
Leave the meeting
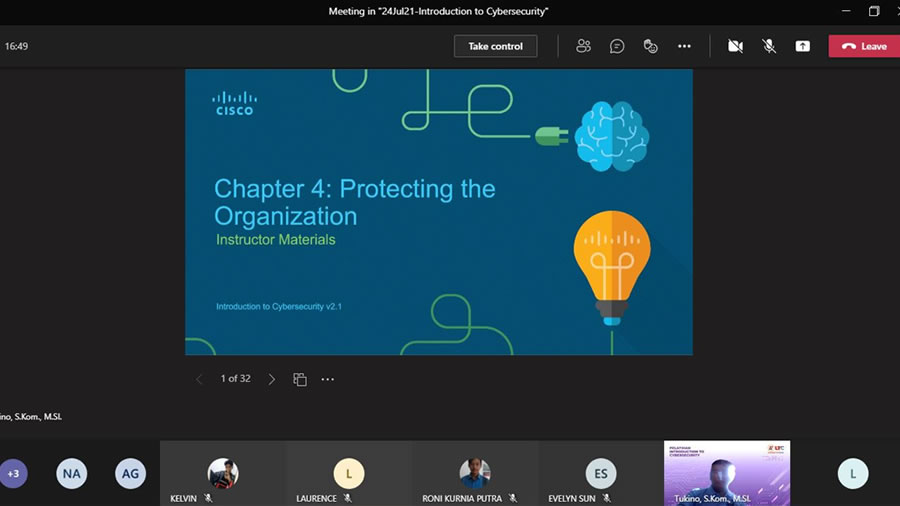click(863, 46)
